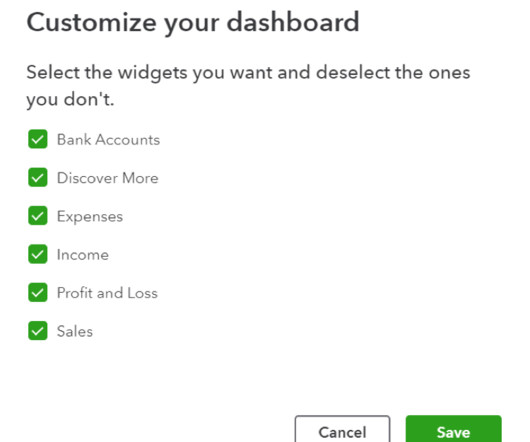Select the Expenses label text
Screen dimensions: 530x442
(90, 217)
